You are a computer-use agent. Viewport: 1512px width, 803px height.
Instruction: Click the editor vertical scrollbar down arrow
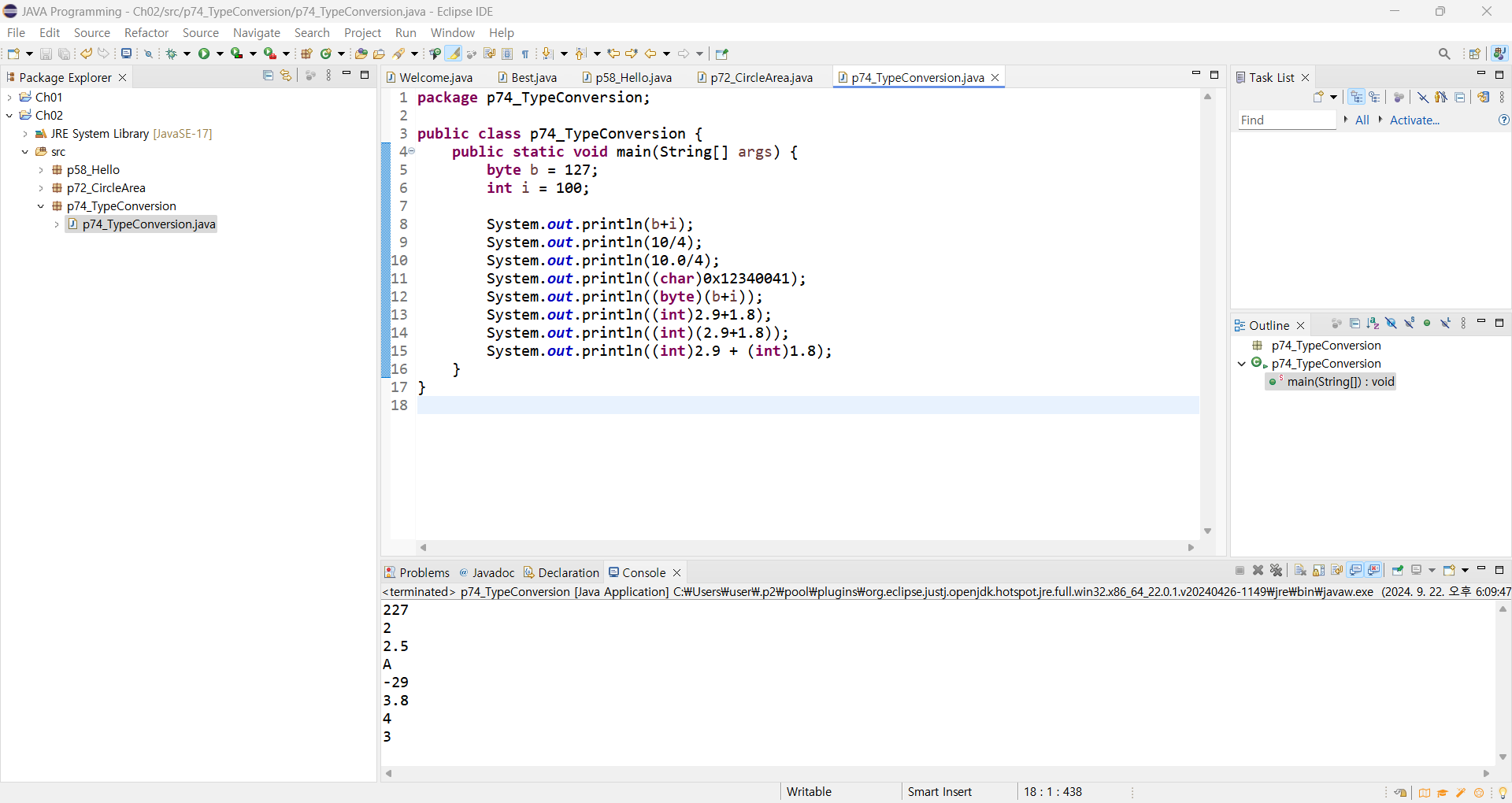pyautogui.click(x=1207, y=531)
